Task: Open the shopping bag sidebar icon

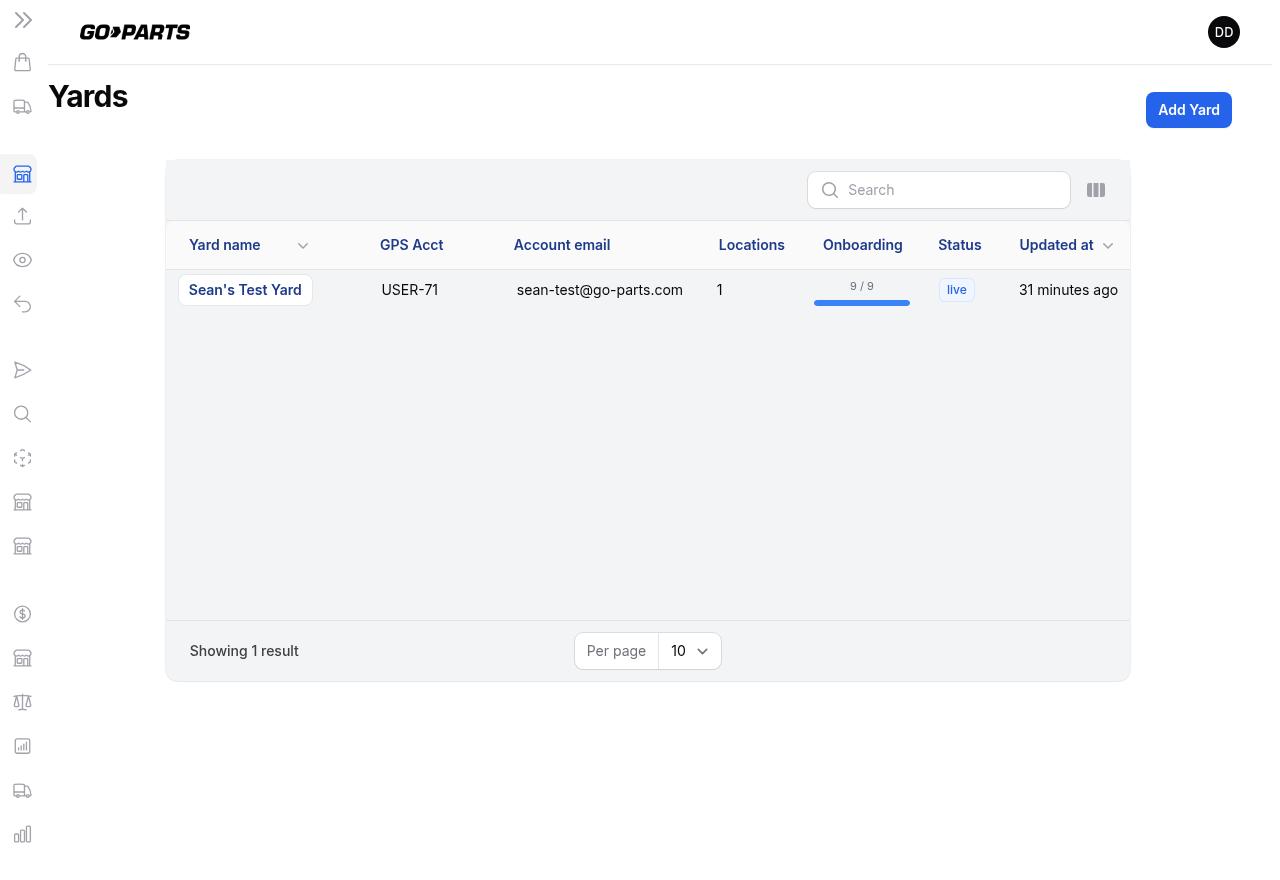Action: click(22, 62)
